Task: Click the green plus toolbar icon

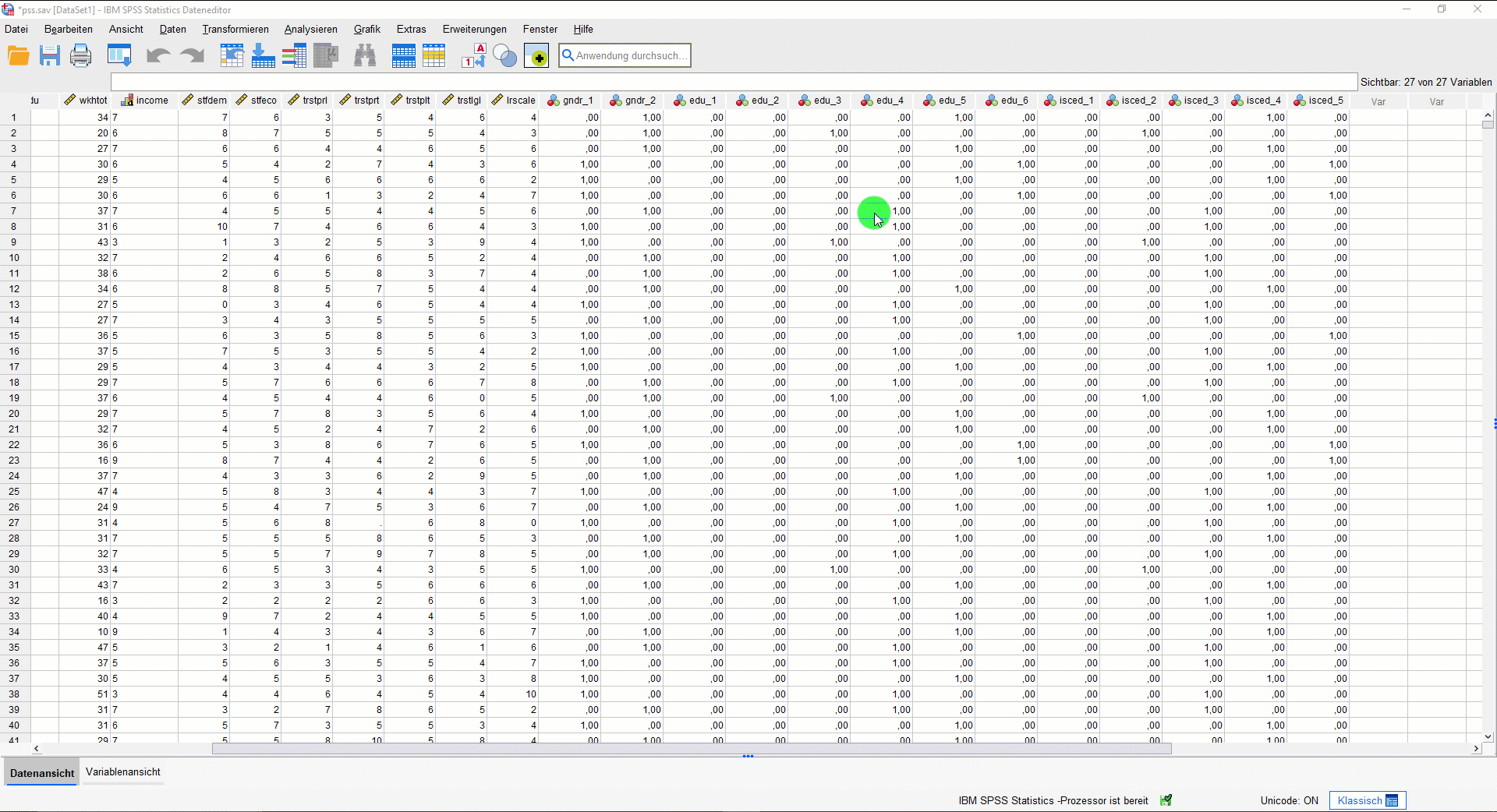Action: pyautogui.click(x=536, y=56)
